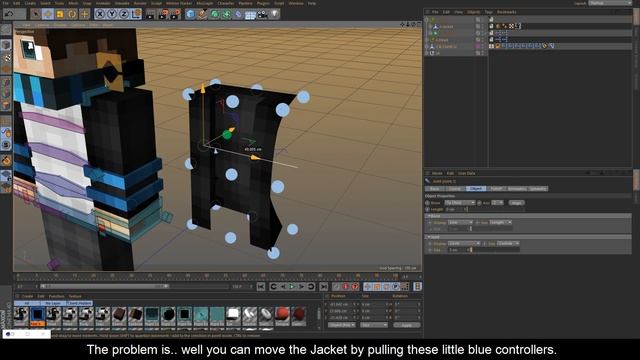Screen dimensions: 640x360
Task: Select the Live Selection arrow tool
Action: click(x=36, y=14)
